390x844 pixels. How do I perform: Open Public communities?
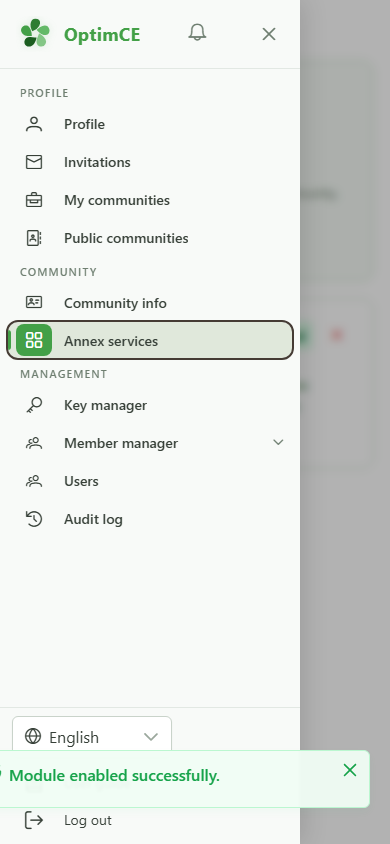[x=150, y=238]
